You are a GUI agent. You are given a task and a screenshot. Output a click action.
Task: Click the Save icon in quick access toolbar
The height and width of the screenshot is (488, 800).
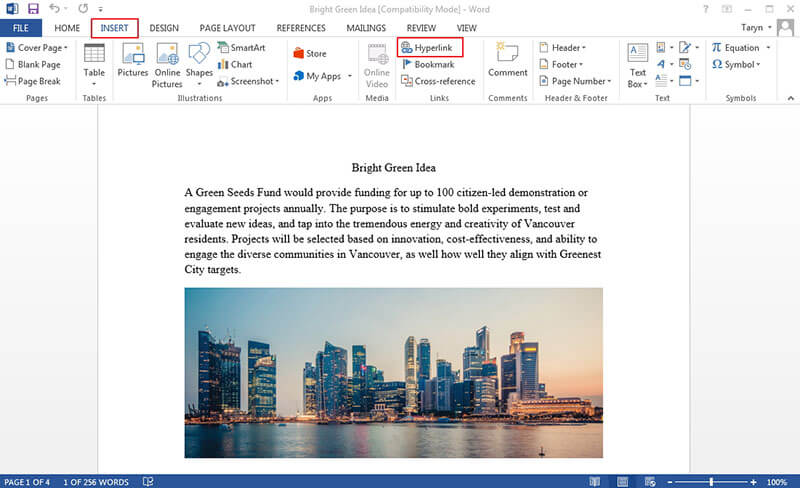coord(33,9)
